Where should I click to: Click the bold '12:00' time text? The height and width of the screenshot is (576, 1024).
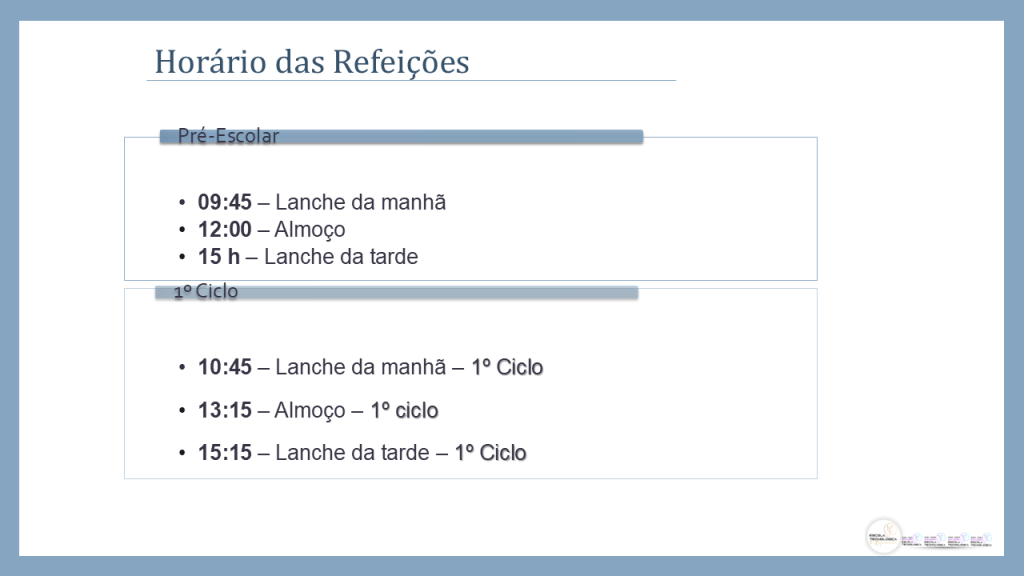225,230
